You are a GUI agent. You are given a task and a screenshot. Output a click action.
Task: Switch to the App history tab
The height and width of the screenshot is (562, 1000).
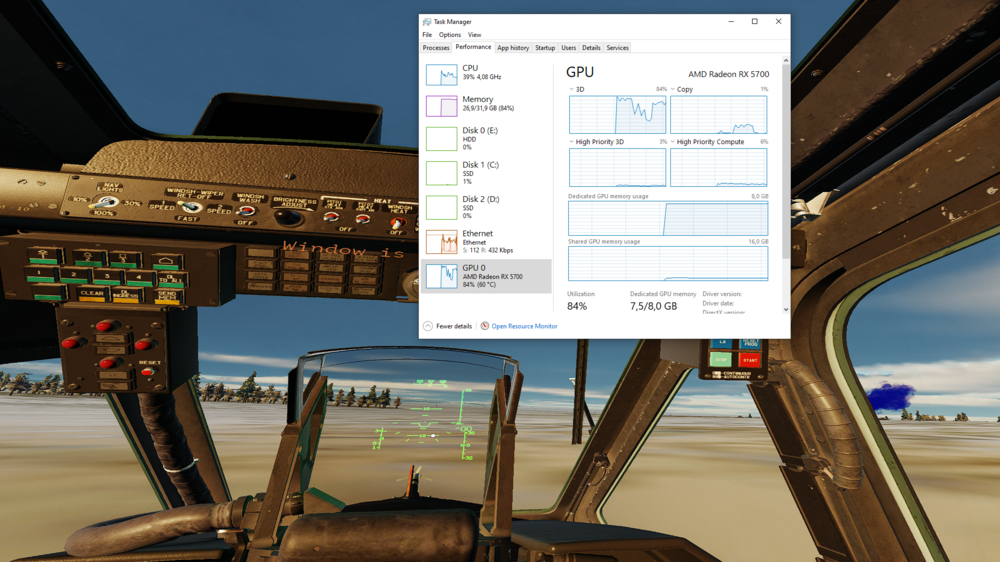pyautogui.click(x=513, y=48)
